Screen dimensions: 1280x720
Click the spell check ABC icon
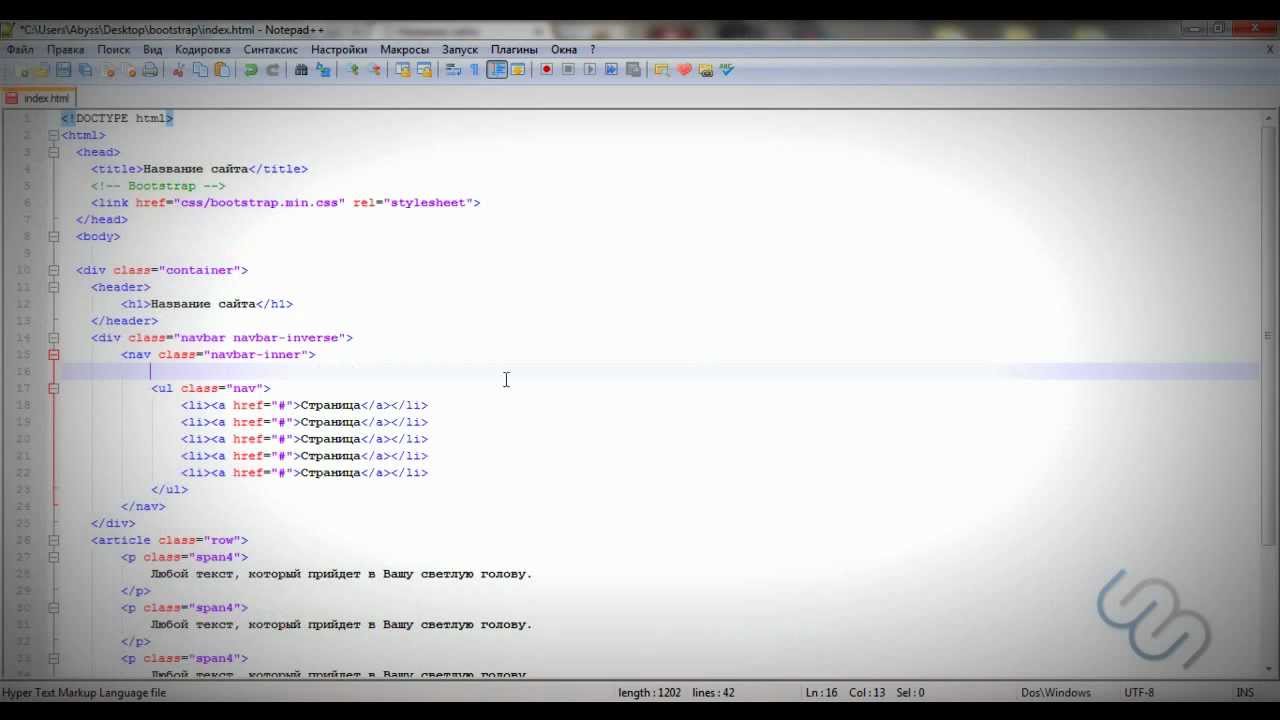(727, 70)
